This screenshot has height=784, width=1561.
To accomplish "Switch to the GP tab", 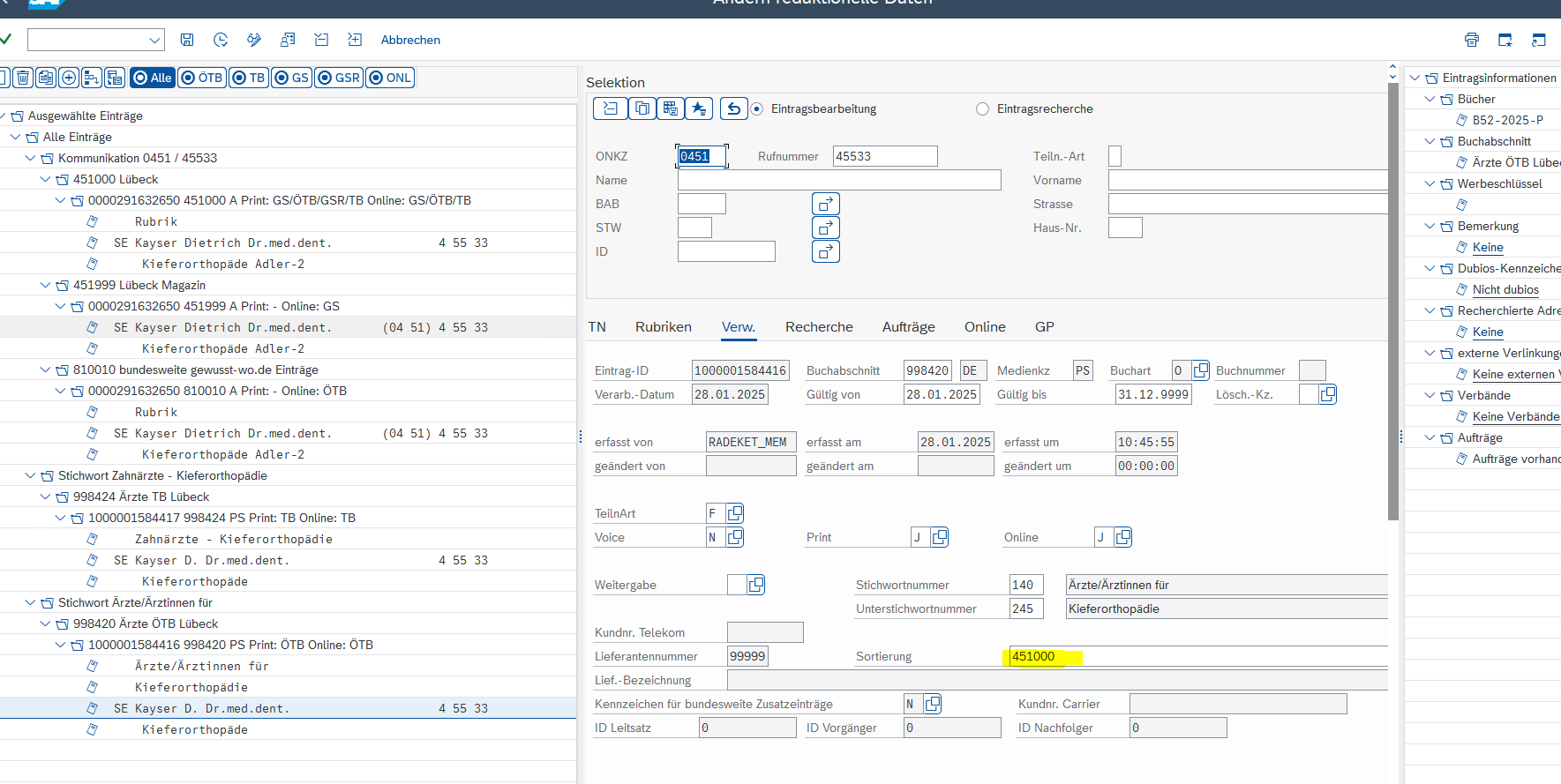I will click(x=1045, y=326).
